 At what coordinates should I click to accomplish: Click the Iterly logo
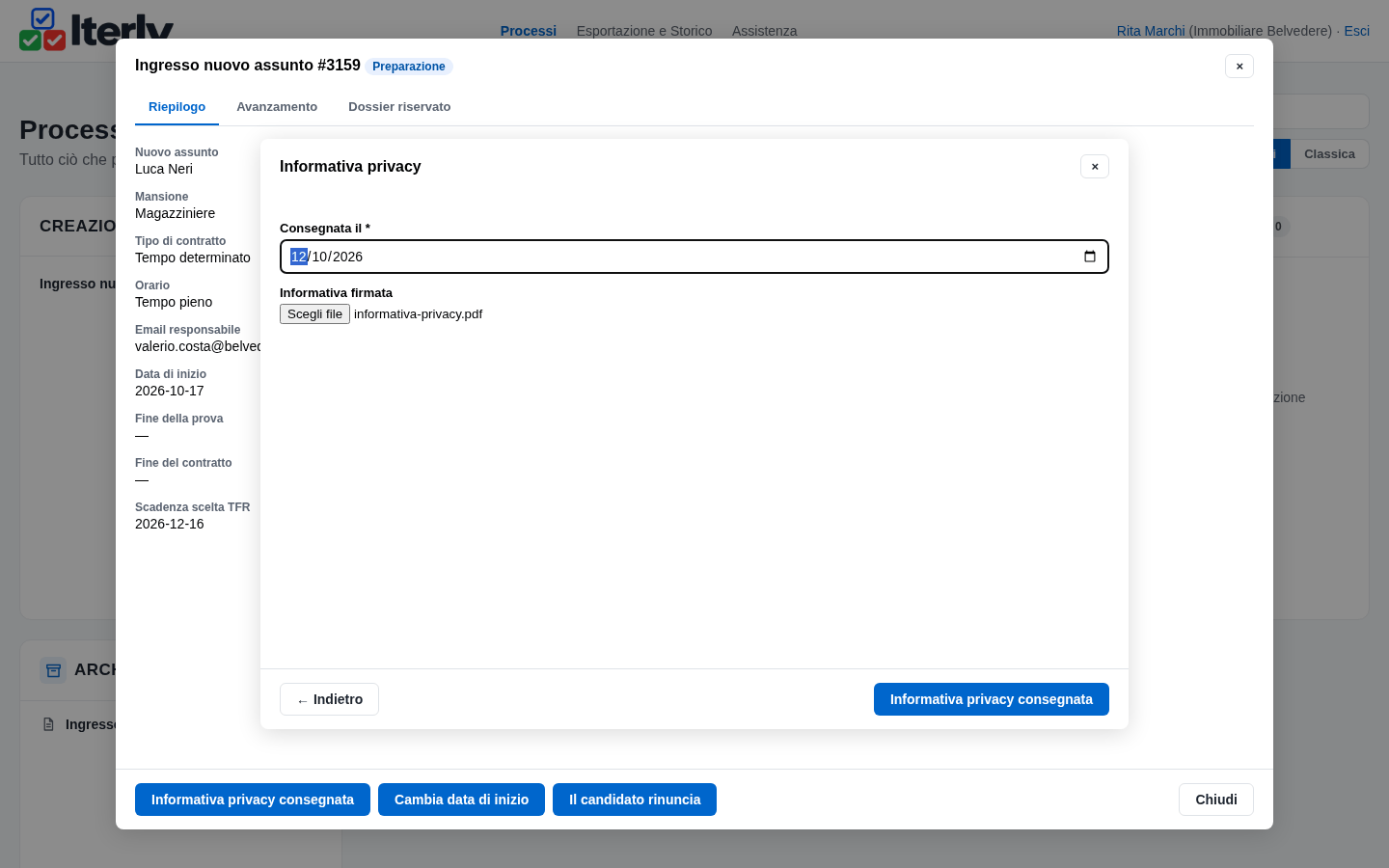point(96,29)
